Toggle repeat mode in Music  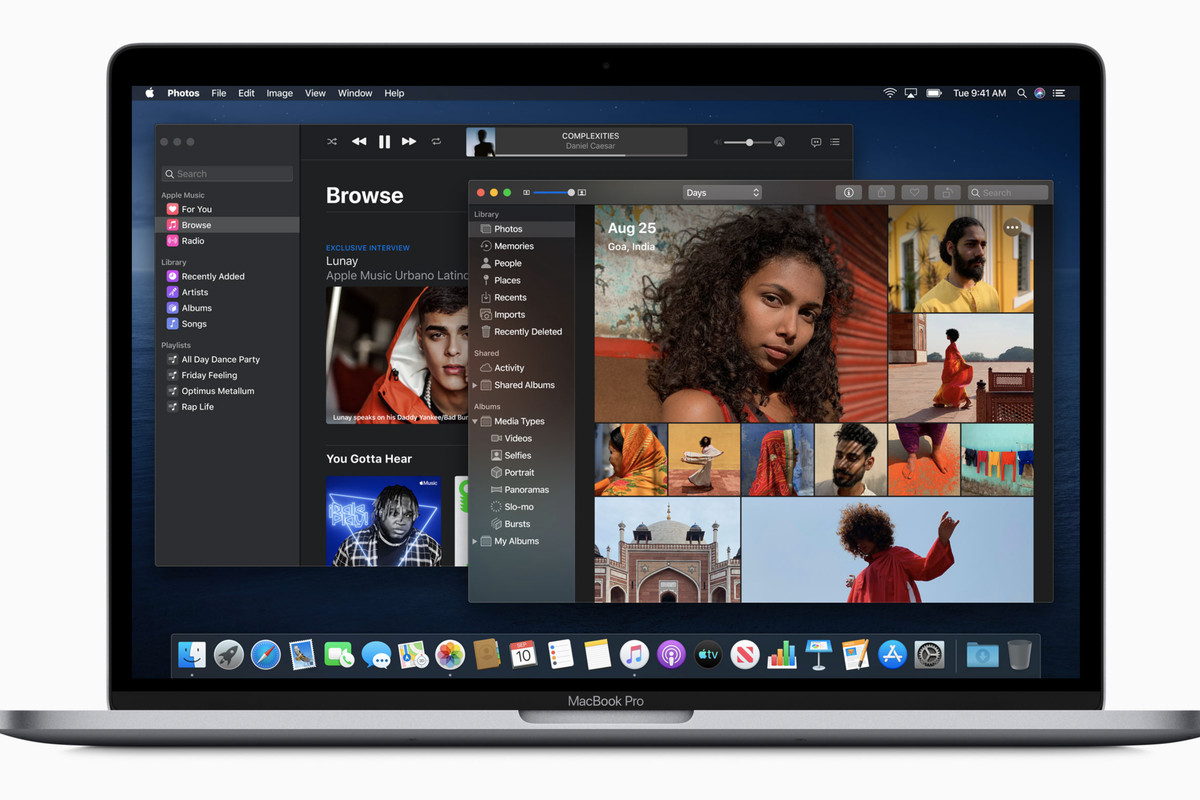436,142
